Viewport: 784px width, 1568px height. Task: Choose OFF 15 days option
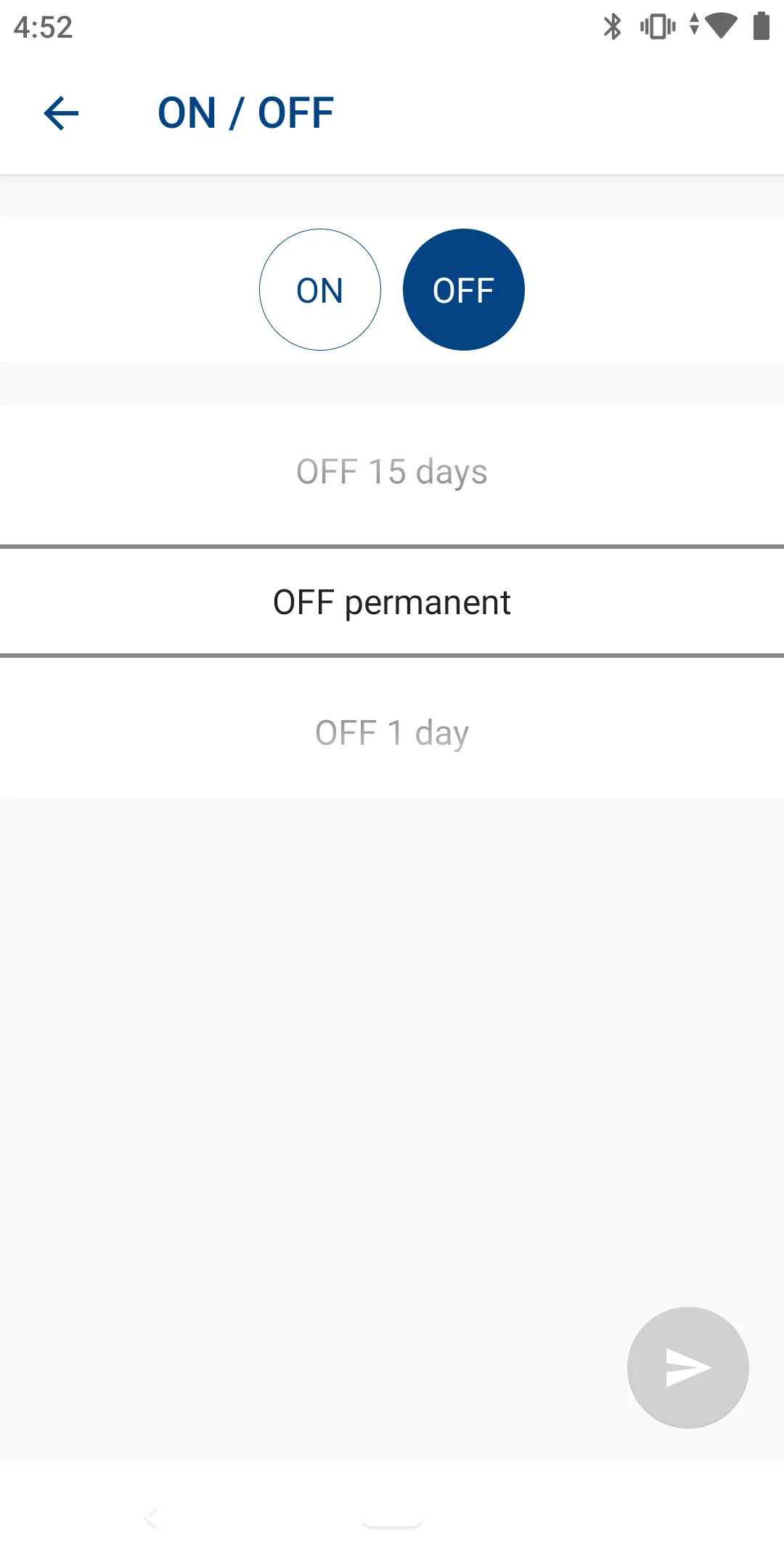tap(392, 472)
